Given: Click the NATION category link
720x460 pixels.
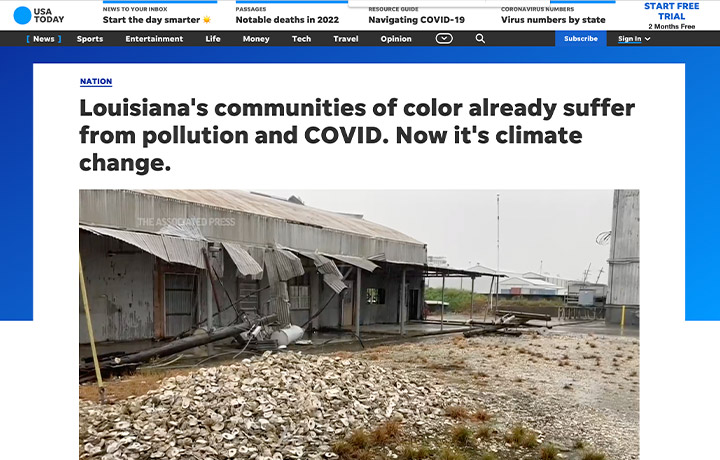Looking at the screenshot, I should coord(96,81).
